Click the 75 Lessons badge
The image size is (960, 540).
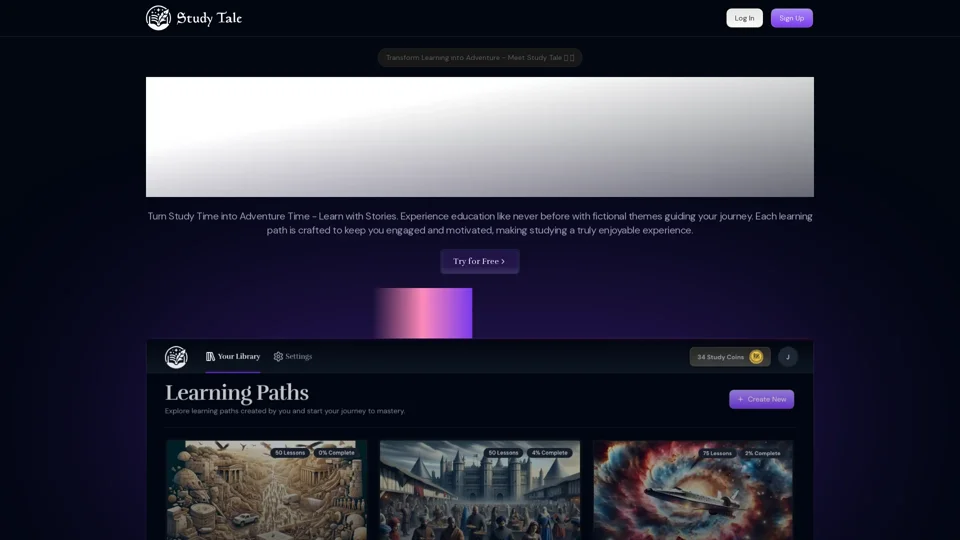click(717, 454)
